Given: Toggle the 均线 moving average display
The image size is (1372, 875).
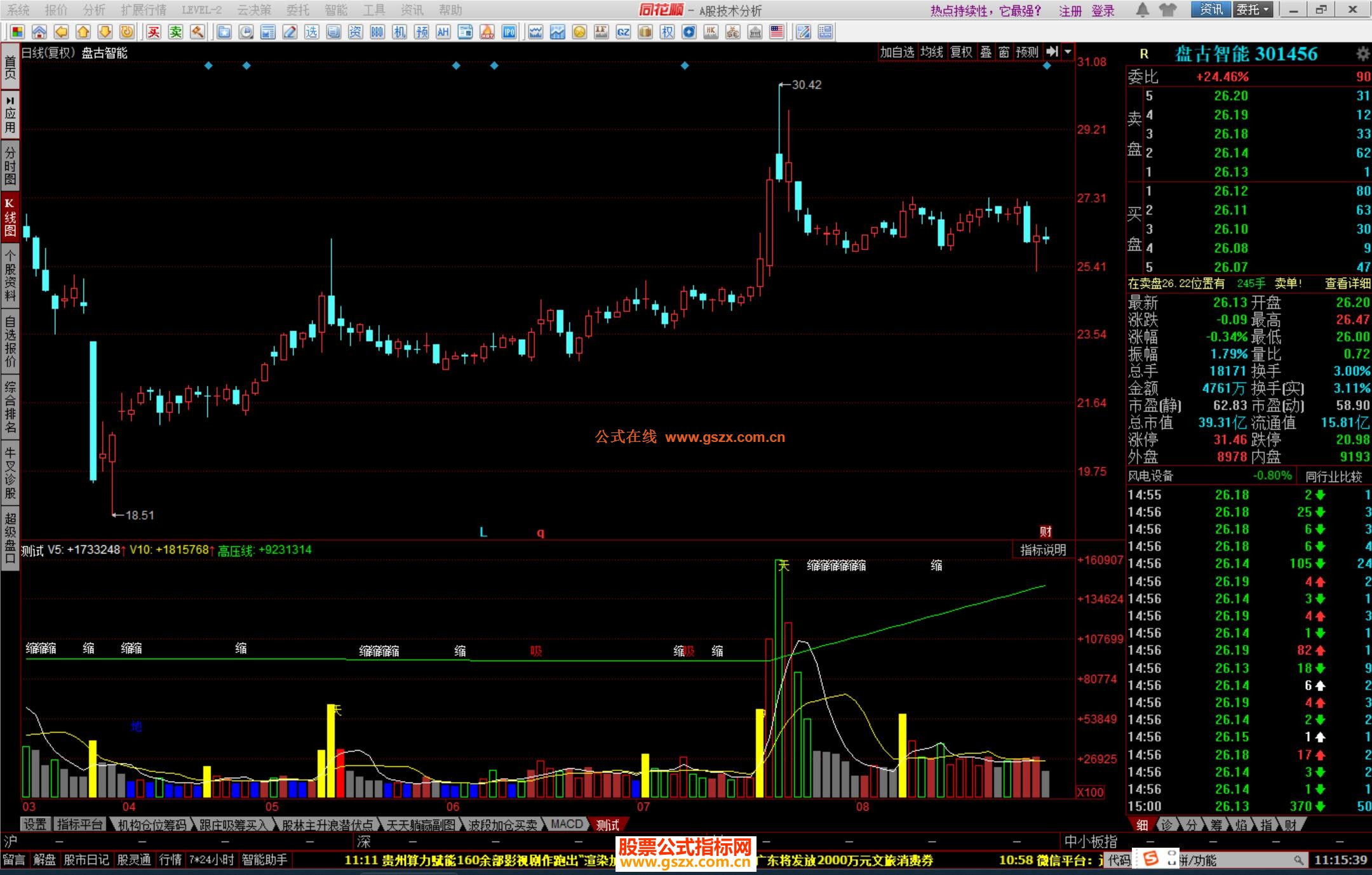Looking at the screenshot, I should coord(932,52).
